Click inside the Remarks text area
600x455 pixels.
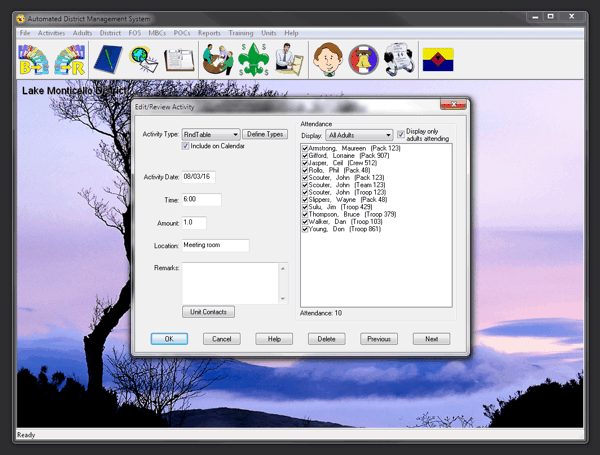point(230,283)
